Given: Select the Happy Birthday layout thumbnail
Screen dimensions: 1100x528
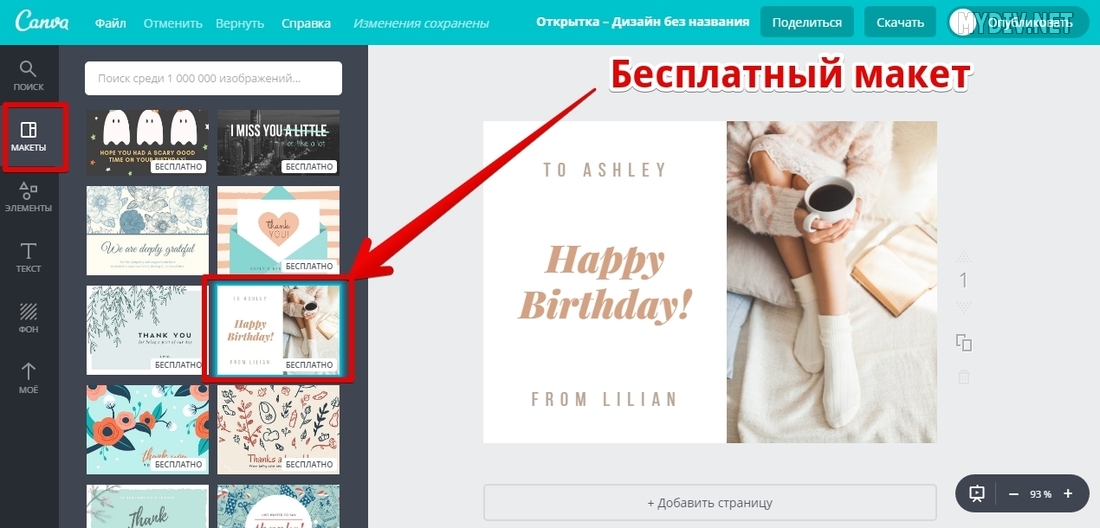Looking at the screenshot, I should click(278, 329).
